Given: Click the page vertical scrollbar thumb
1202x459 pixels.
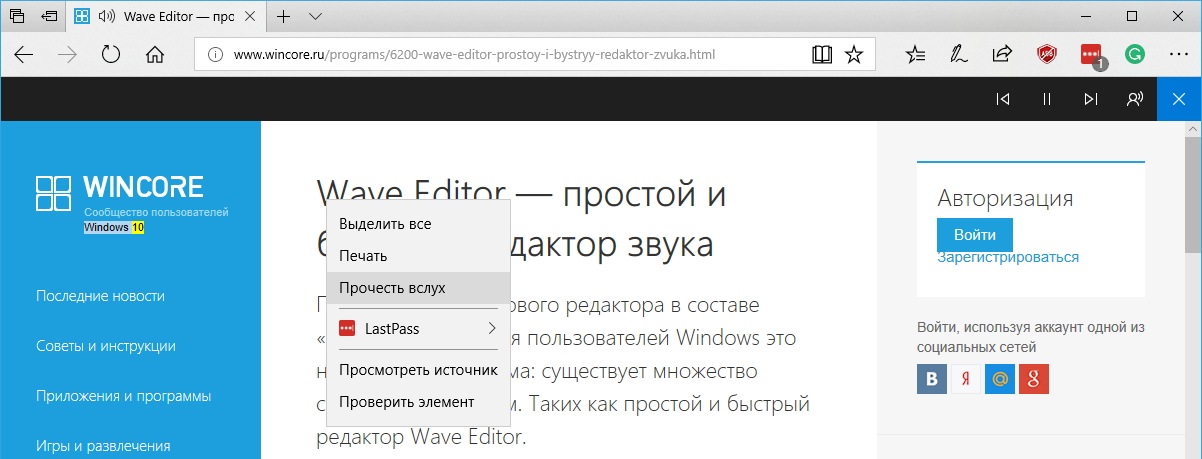Looking at the screenshot, I should (1193, 195).
